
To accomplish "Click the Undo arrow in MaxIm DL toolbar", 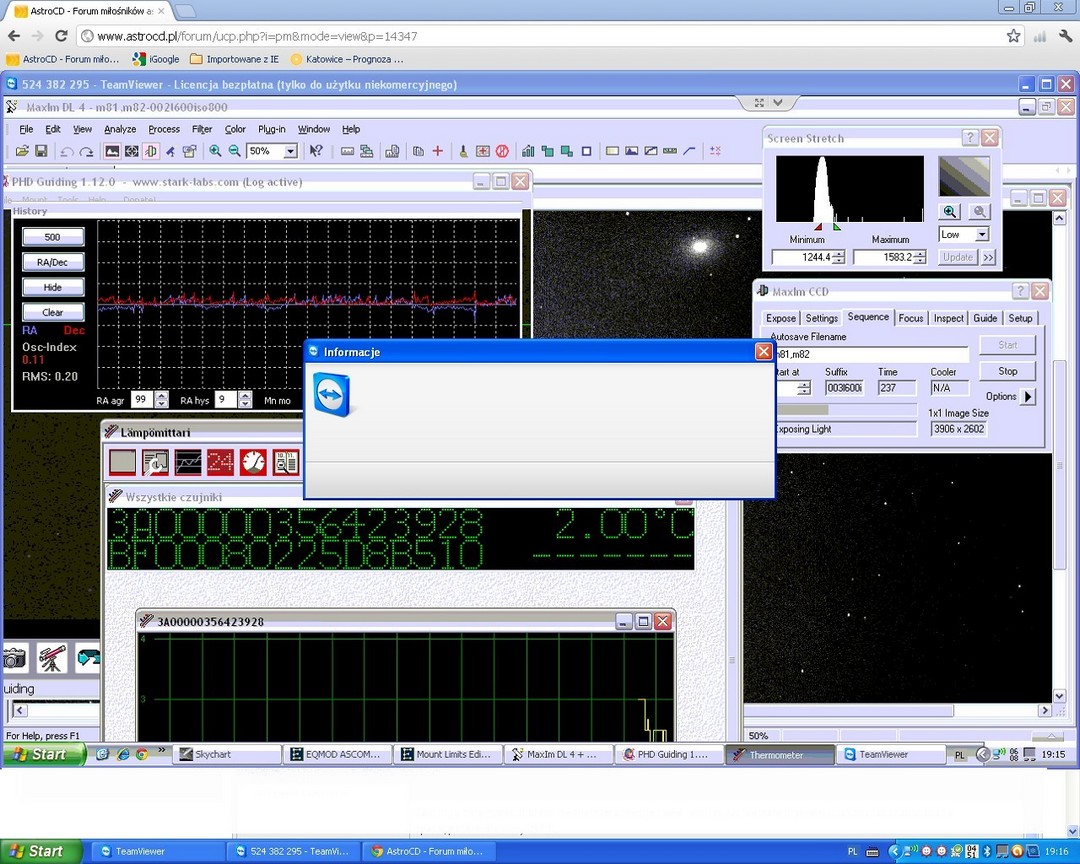I will (x=67, y=152).
